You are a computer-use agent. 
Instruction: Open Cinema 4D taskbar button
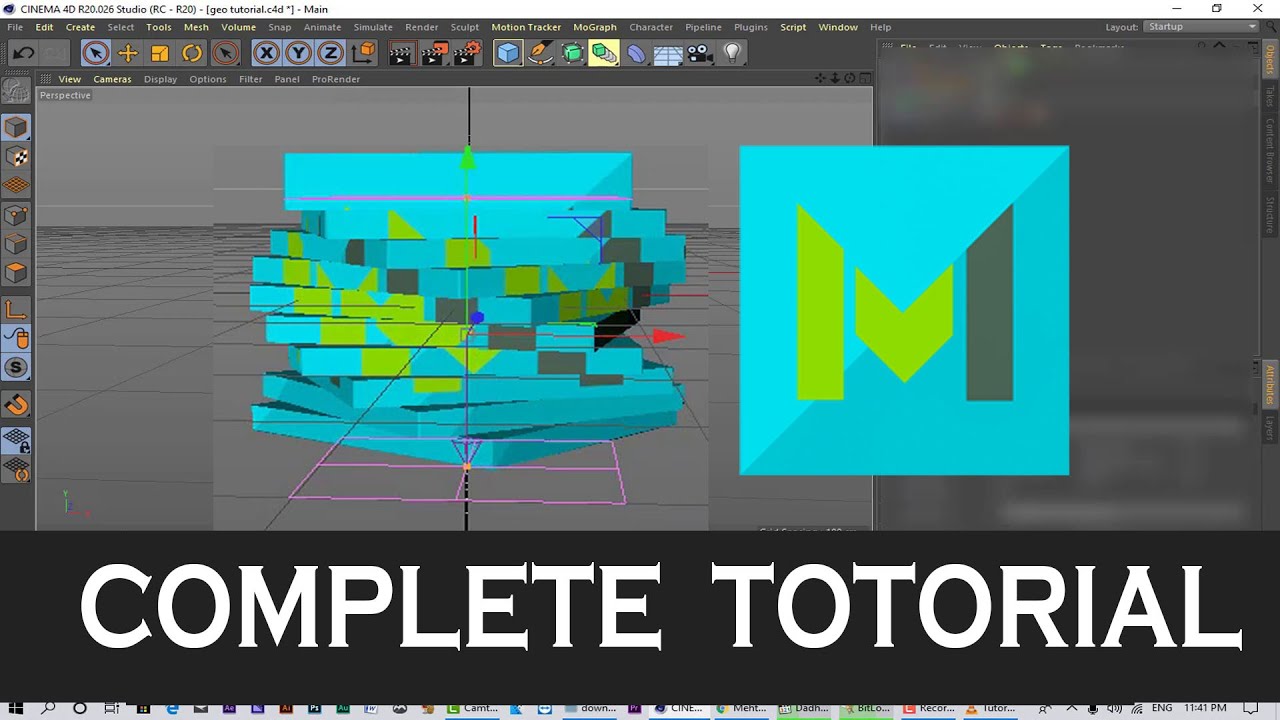point(679,708)
